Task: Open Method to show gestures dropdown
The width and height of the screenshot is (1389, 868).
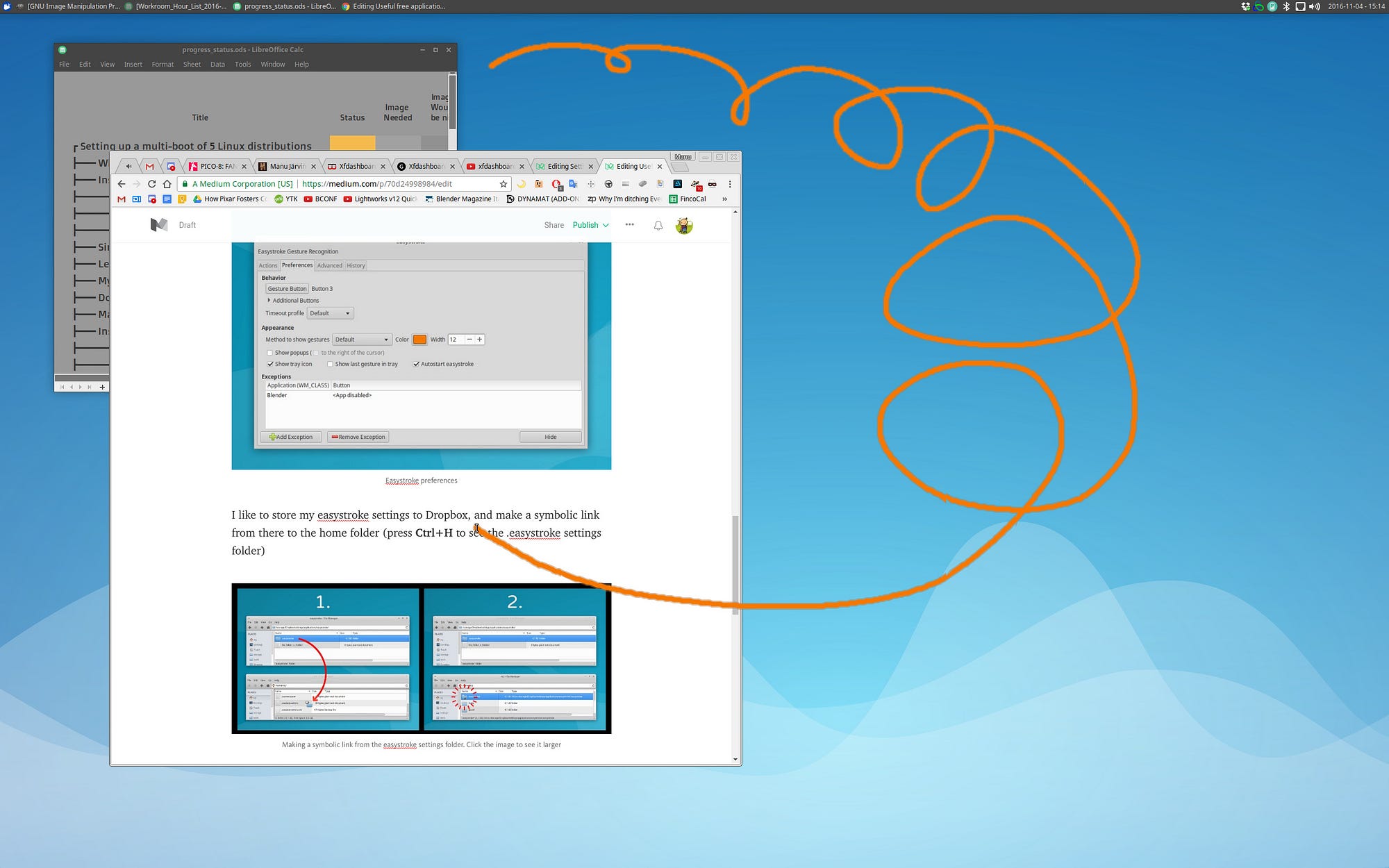Action: tap(362, 340)
